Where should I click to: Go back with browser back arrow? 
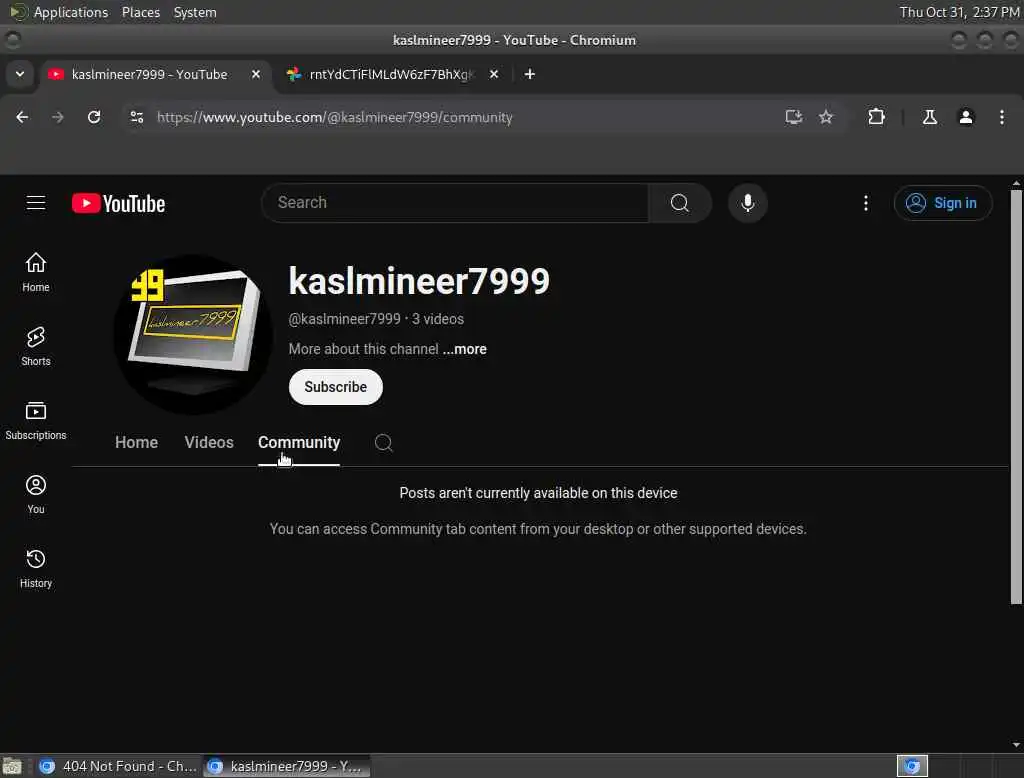22,117
